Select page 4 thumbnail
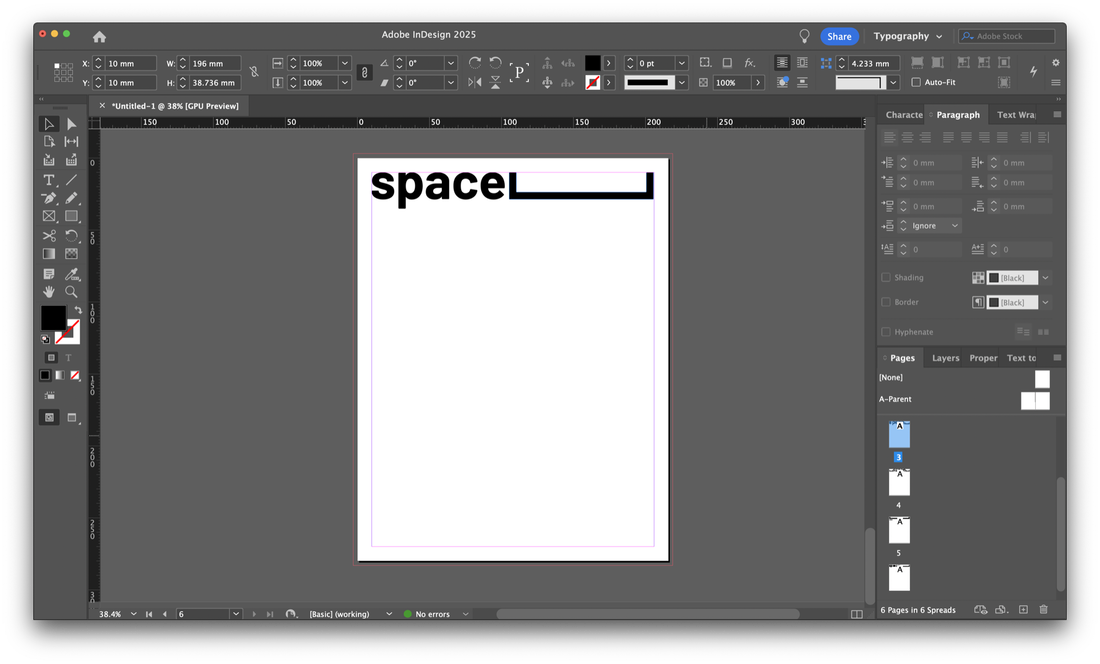Screen dimensions: 1100x664 [x=899, y=482]
